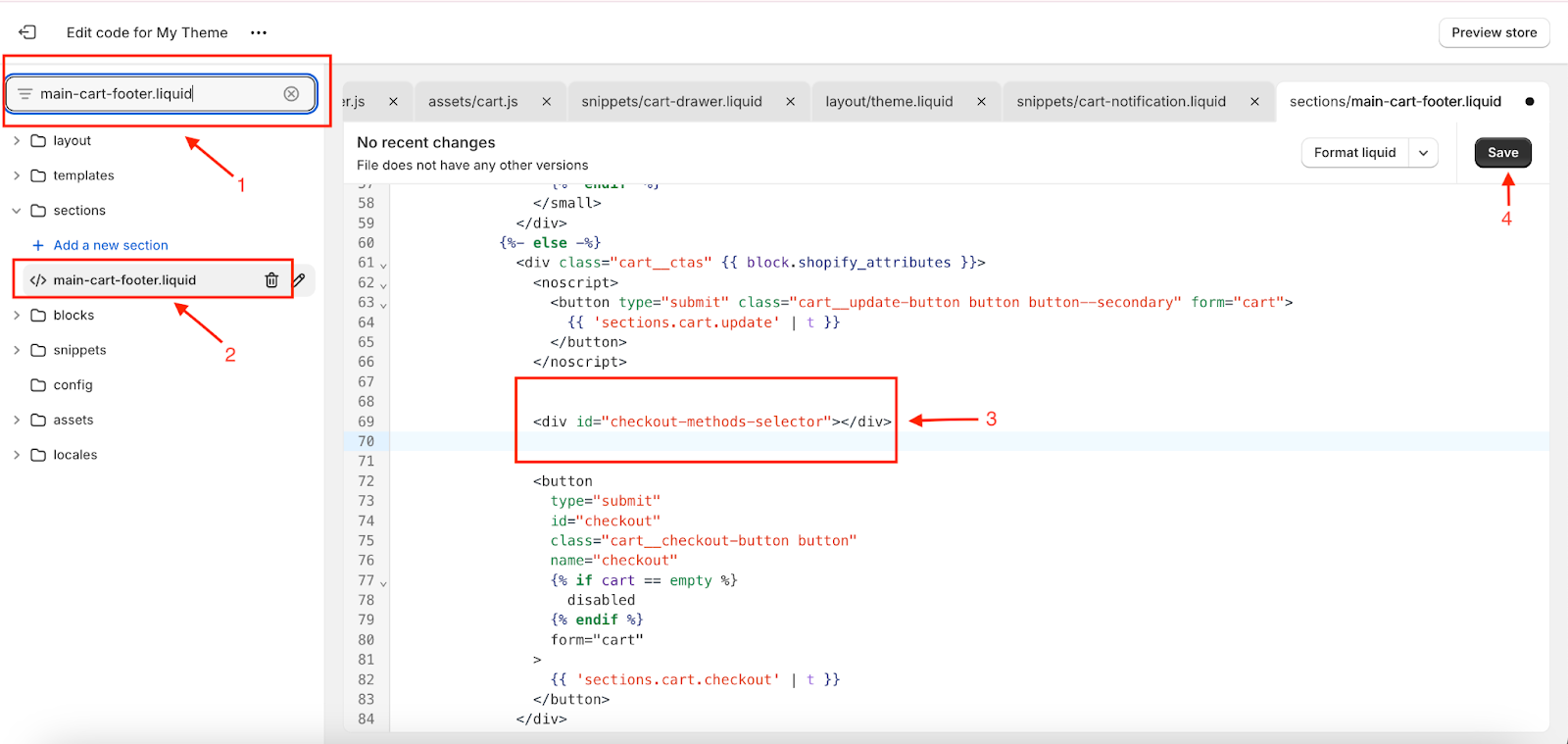Delete main-cart-footer.liquid with trash icon
This screenshot has height=744, width=1568.
[x=271, y=280]
